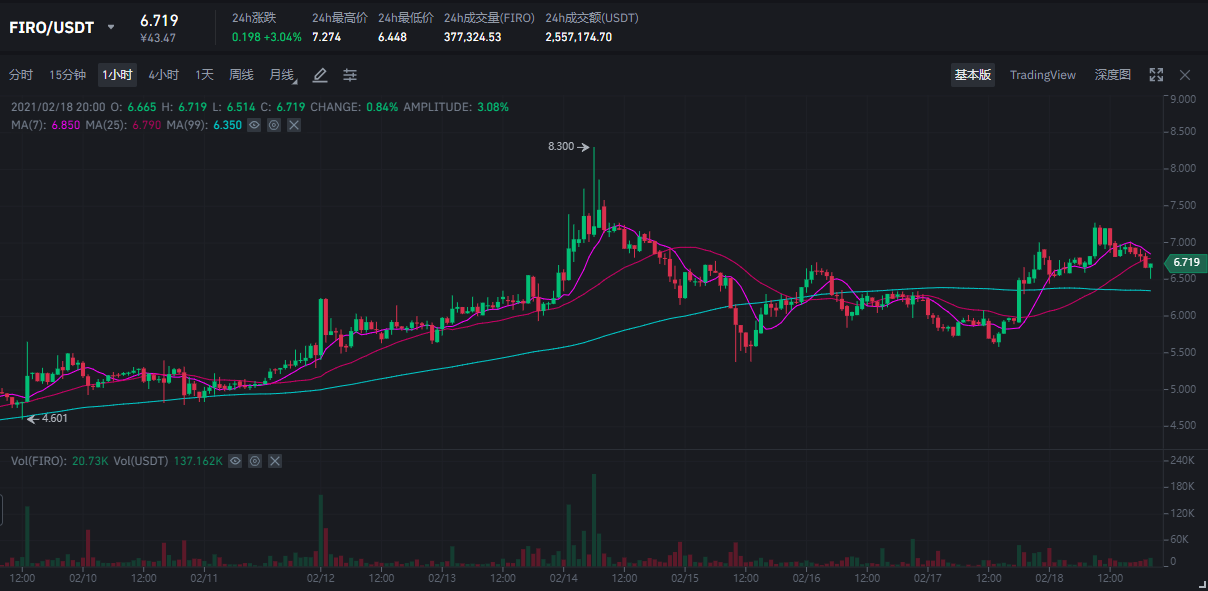Expand the 月线 interval dropdown
Screen dimensions: 1208x591
(283, 75)
